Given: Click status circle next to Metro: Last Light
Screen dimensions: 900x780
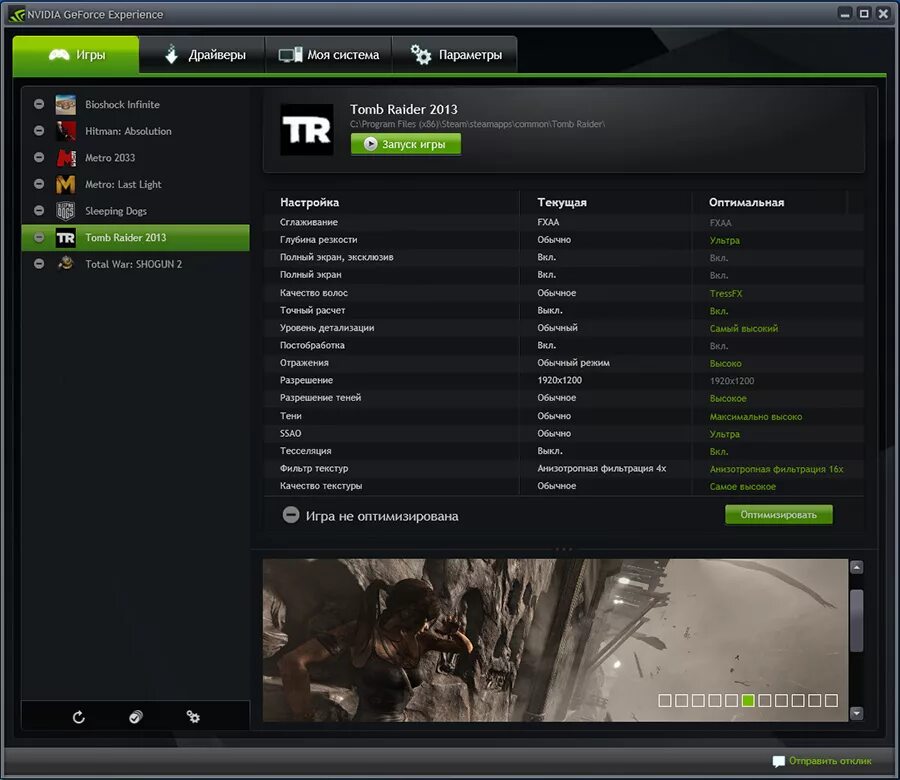Looking at the screenshot, I should coord(39,184).
